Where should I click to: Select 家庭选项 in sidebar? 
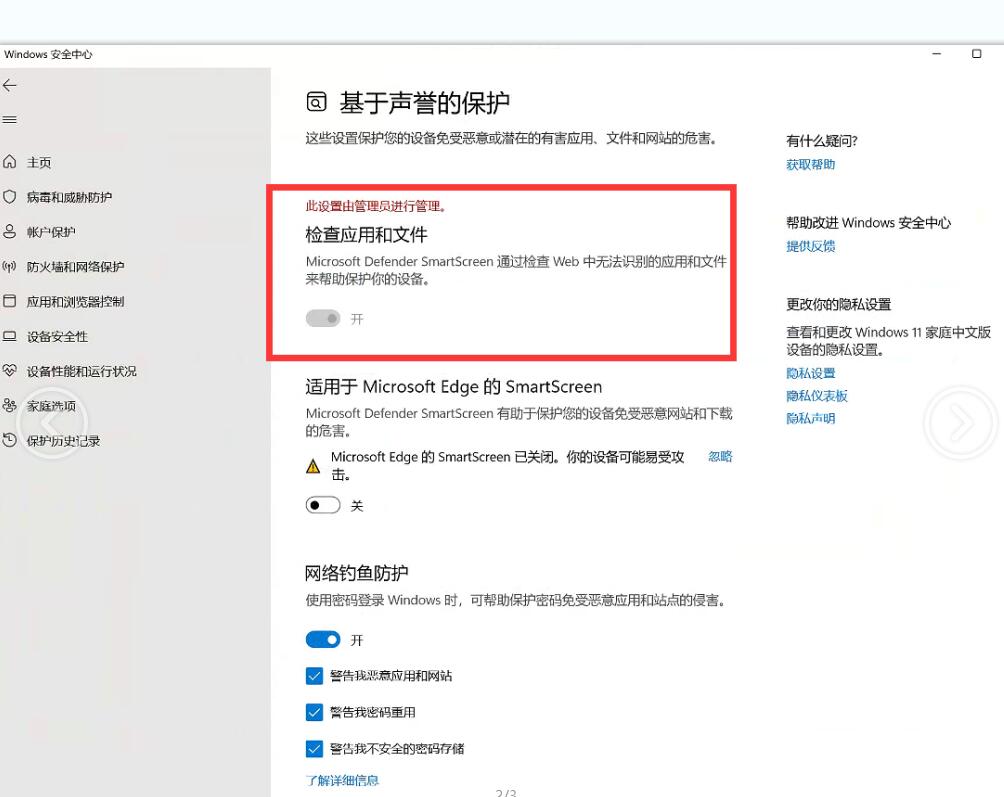tap(51, 406)
